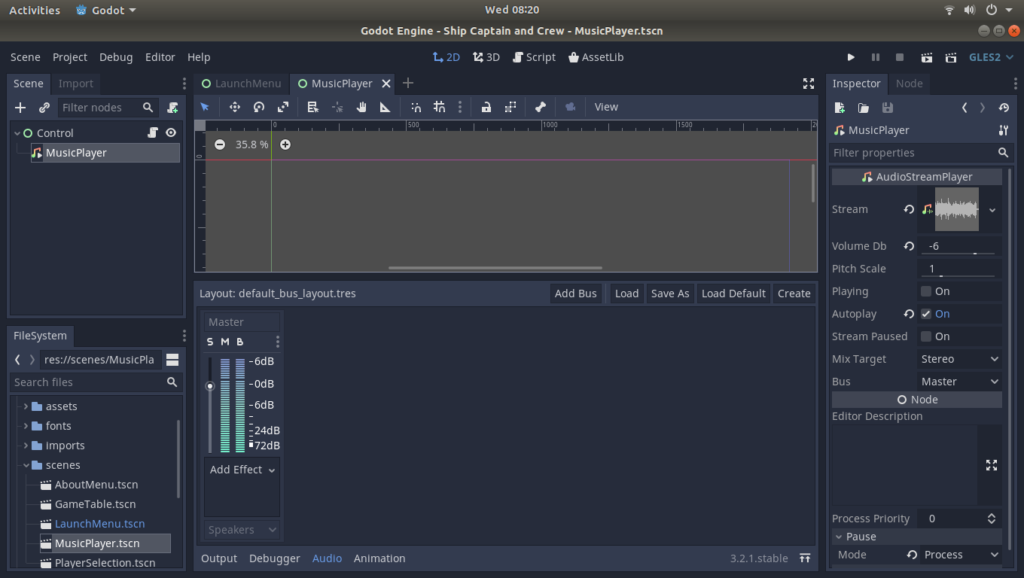The width and height of the screenshot is (1024, 578).
Task: Activate the Pan mode hand tool
Action: (x=362, y=107)
